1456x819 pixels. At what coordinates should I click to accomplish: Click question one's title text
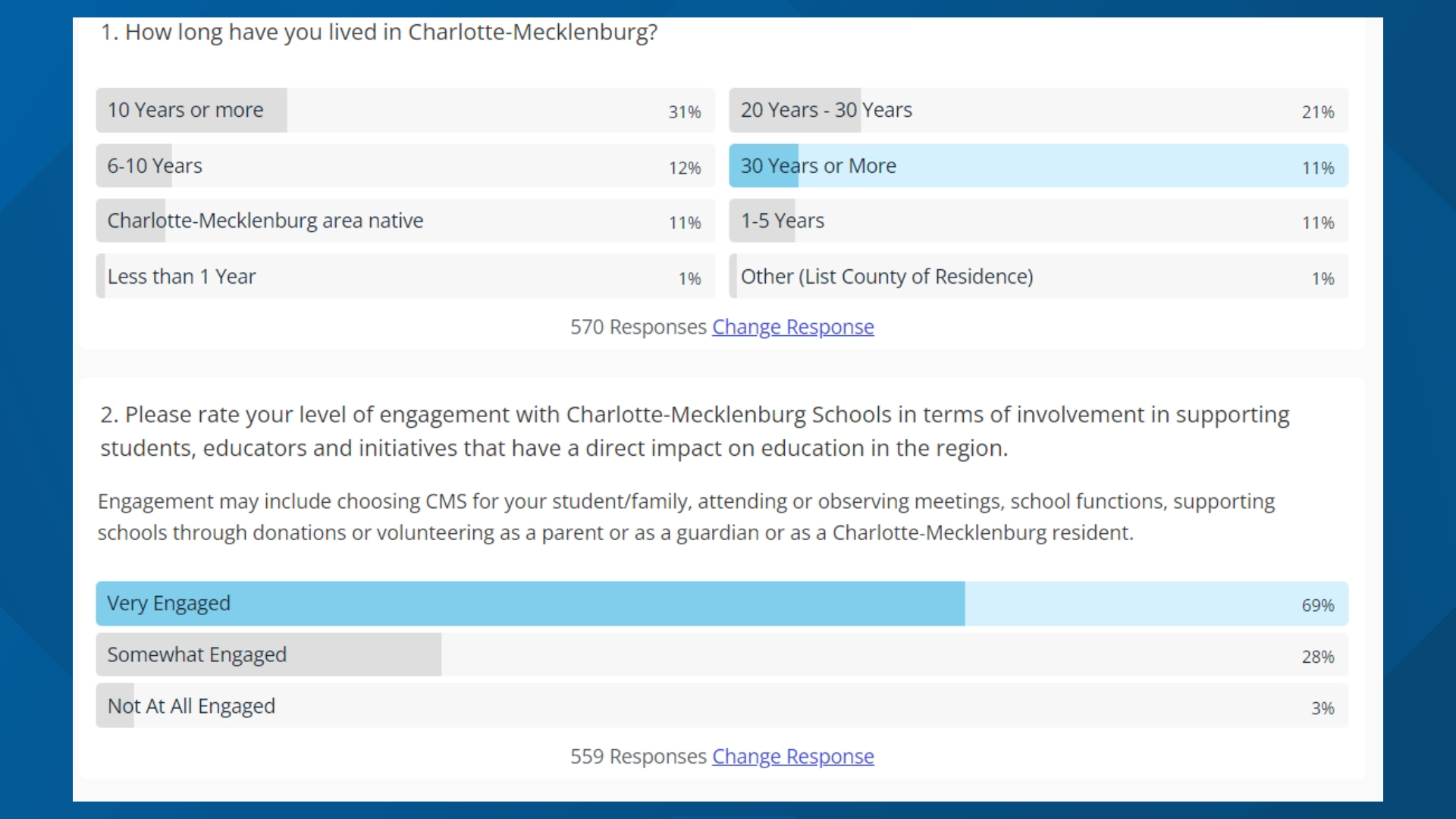[x=379, y=32]
